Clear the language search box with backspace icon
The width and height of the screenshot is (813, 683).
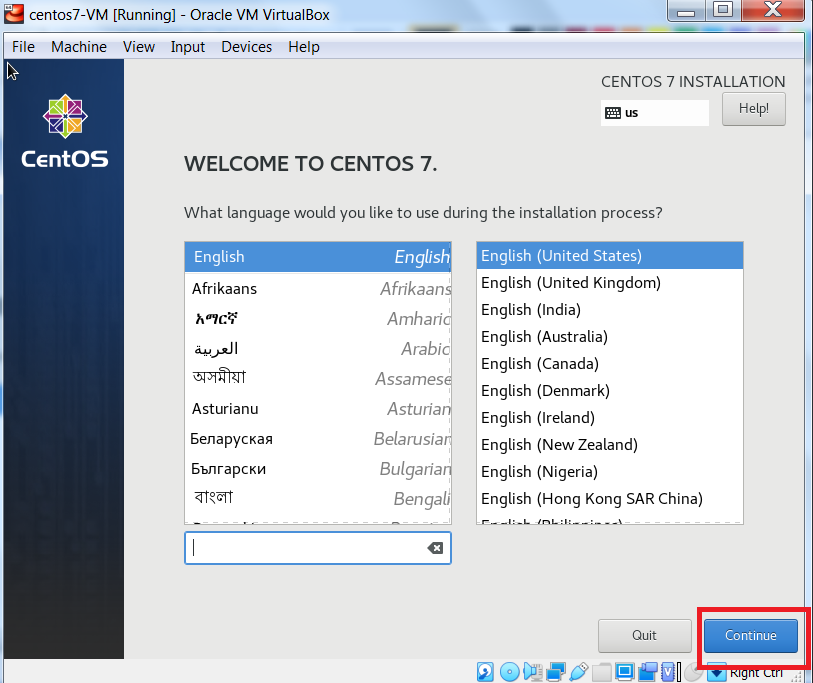(434, 548)
